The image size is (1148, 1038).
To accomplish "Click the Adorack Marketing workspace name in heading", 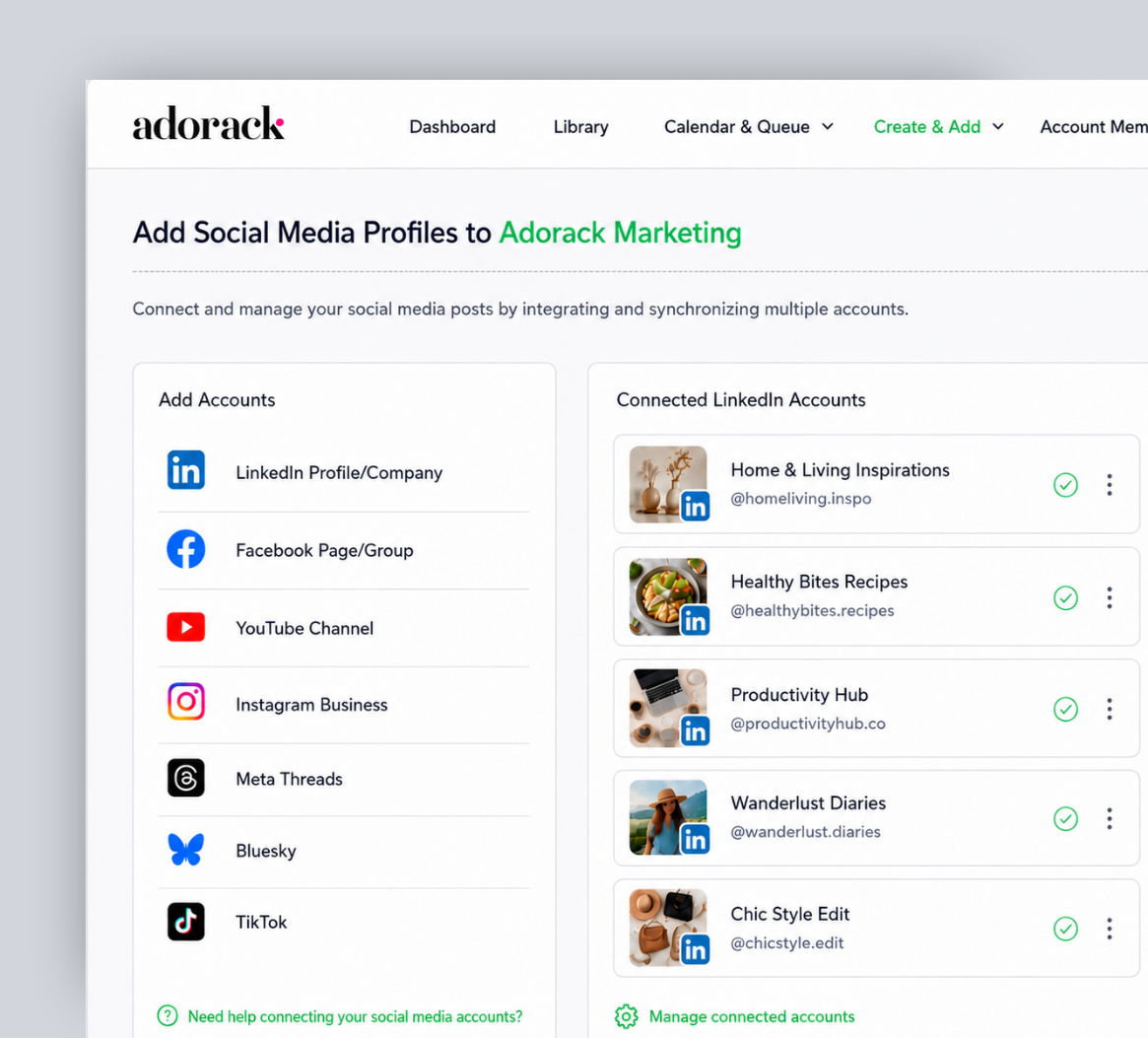I will [620, 233].
